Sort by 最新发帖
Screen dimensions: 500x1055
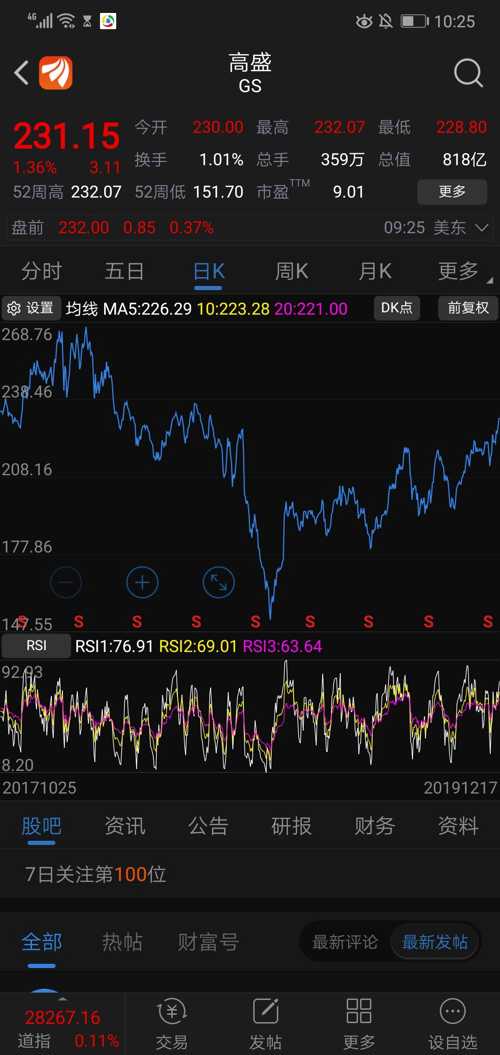click(435, 943)
